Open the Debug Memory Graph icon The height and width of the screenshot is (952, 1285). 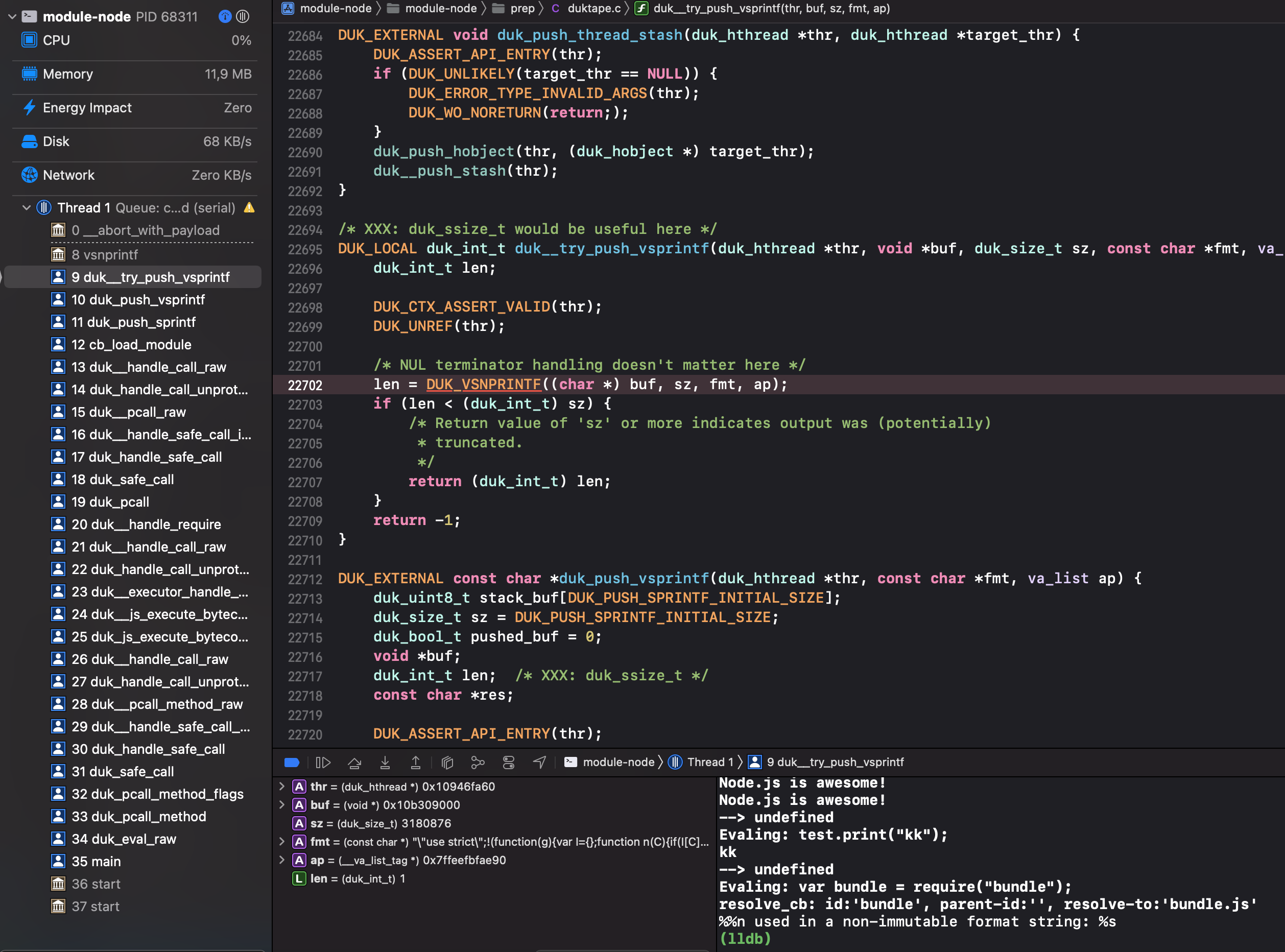coord(478,762)
